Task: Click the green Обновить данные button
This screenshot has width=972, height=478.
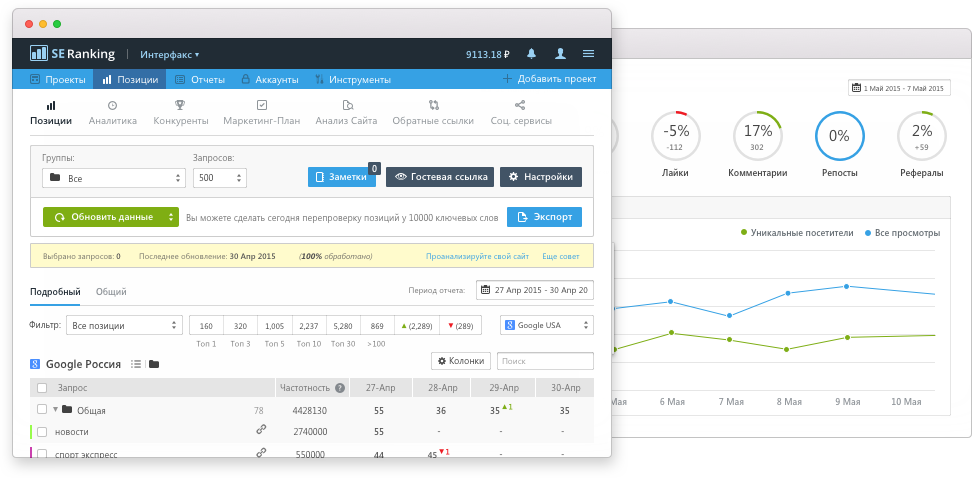Action: pyautogui.click(x=111, y=217)
